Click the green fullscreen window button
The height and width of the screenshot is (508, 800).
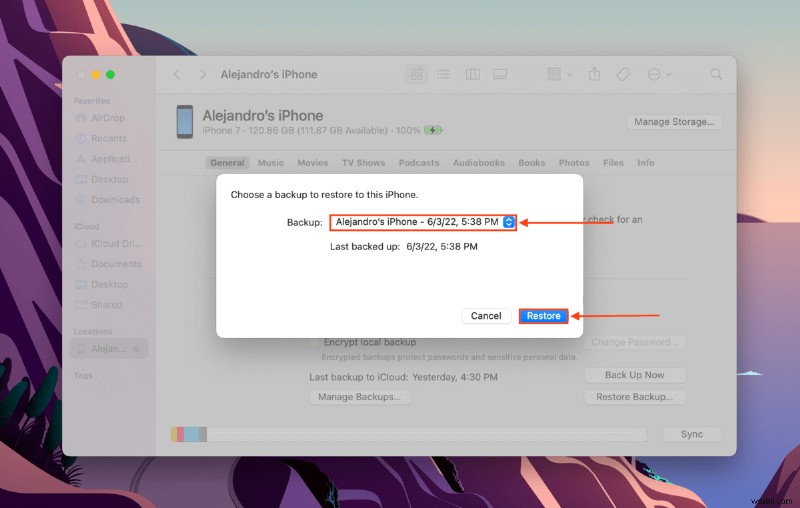point(110,74)
